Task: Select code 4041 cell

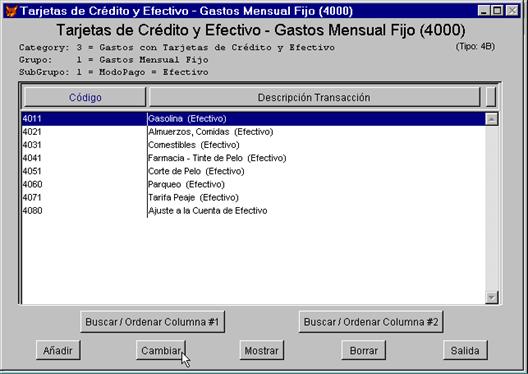Action: pyautogui.click(x=84, y=158)
